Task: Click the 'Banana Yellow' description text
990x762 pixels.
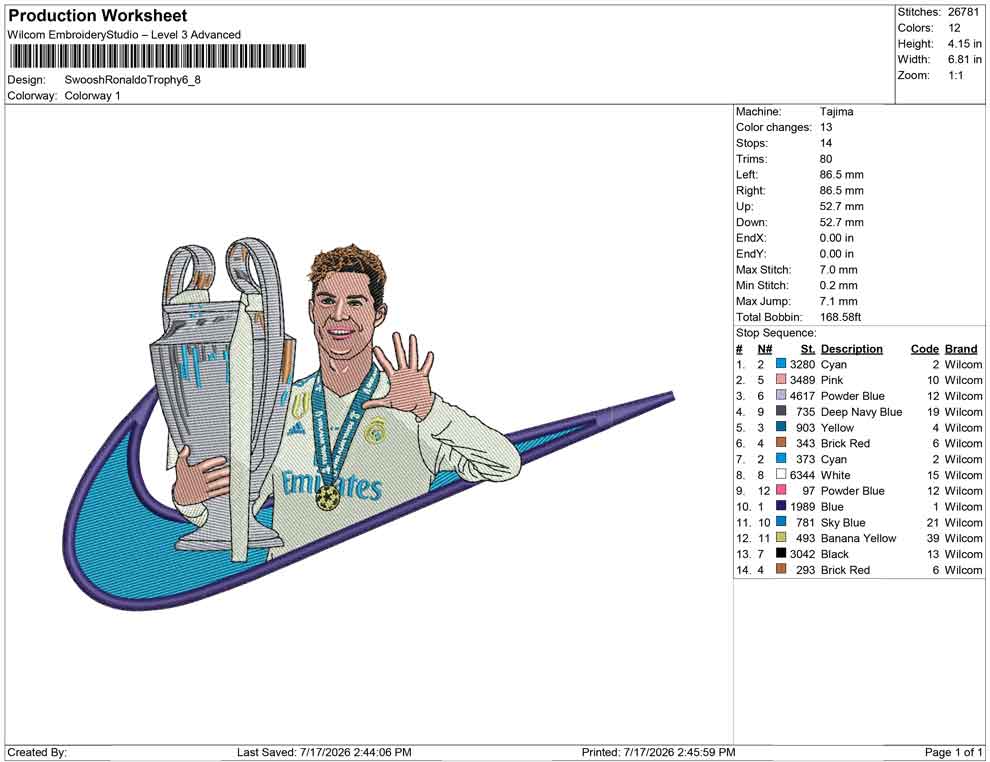Action: 858,538
